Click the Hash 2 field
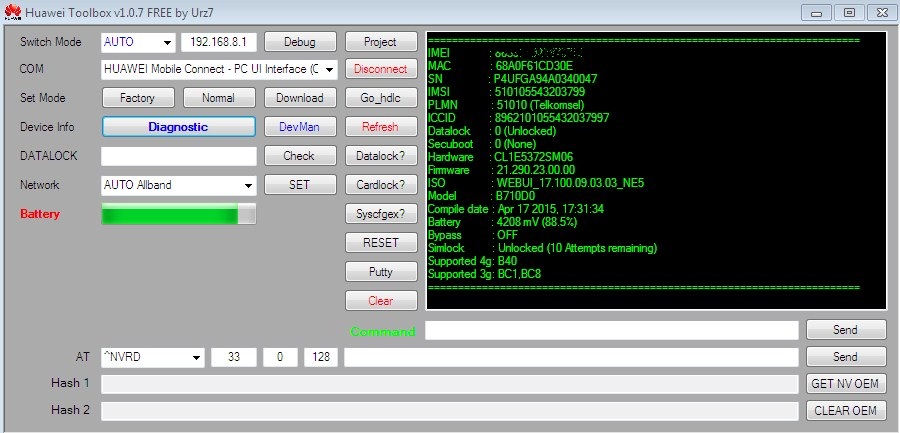900x433 pixels. (449, 411)
